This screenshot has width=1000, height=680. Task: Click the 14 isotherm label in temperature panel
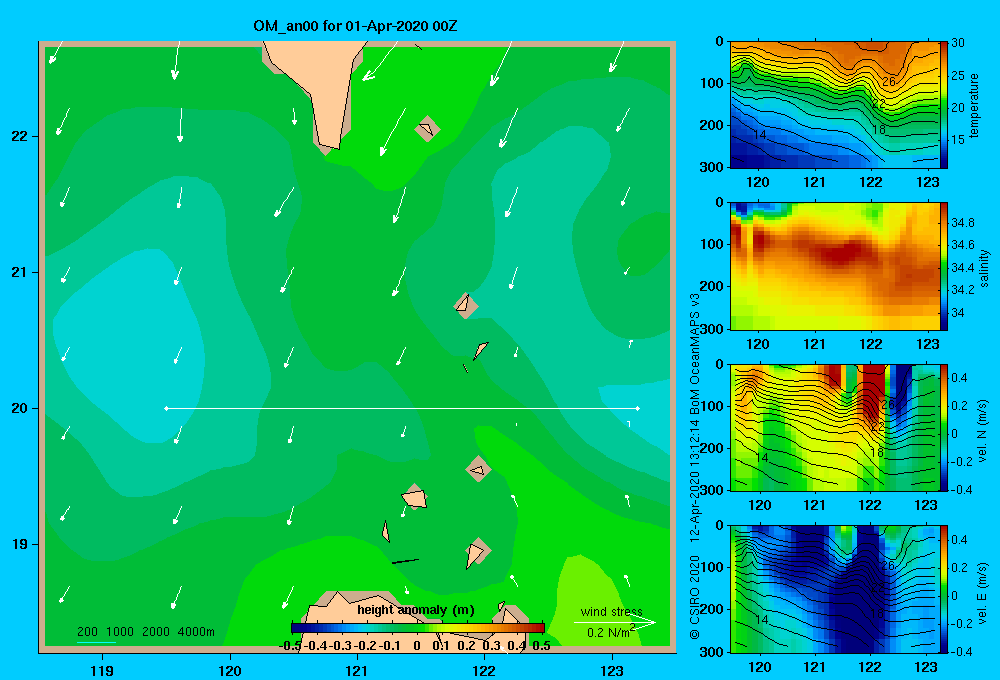tap(759, 135)
